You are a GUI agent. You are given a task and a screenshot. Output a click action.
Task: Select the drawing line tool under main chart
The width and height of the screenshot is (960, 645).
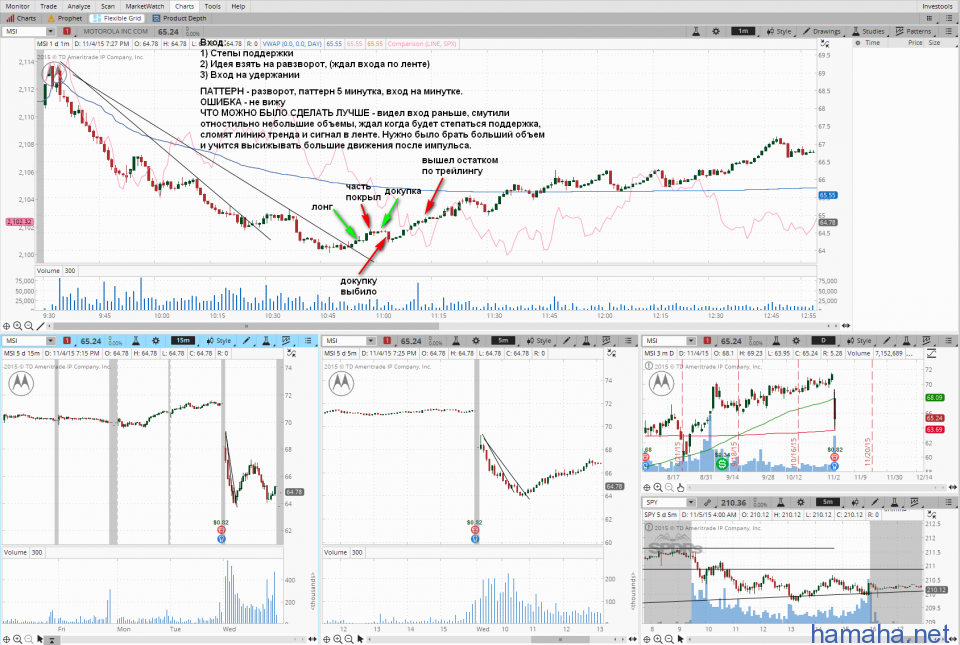coord(40,326)
